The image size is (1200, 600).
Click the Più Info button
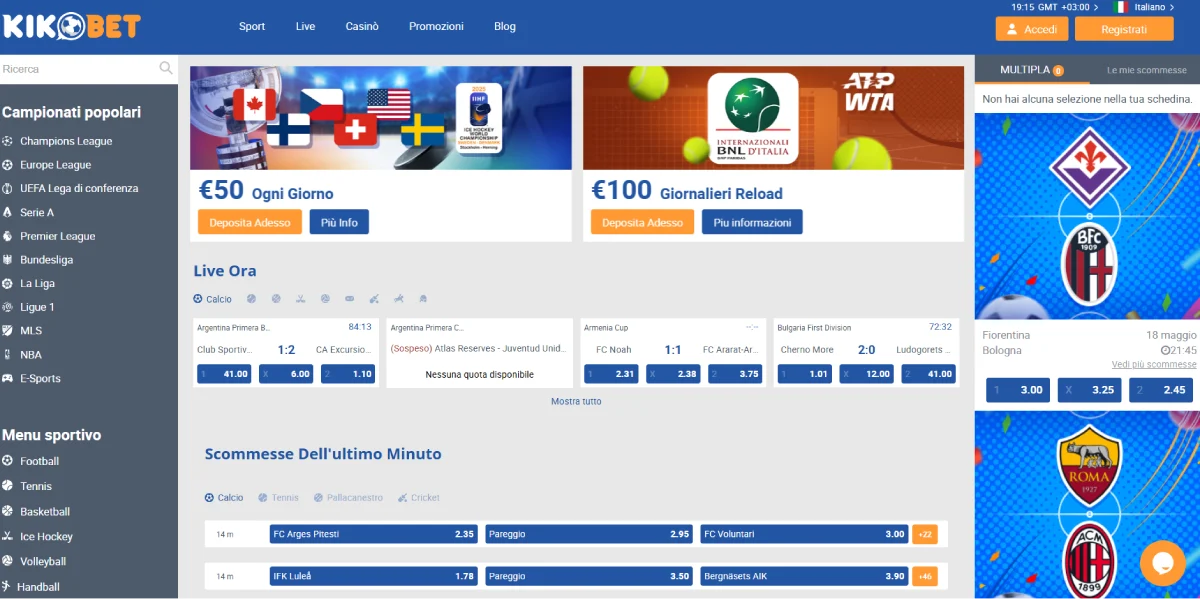[339, 222]
